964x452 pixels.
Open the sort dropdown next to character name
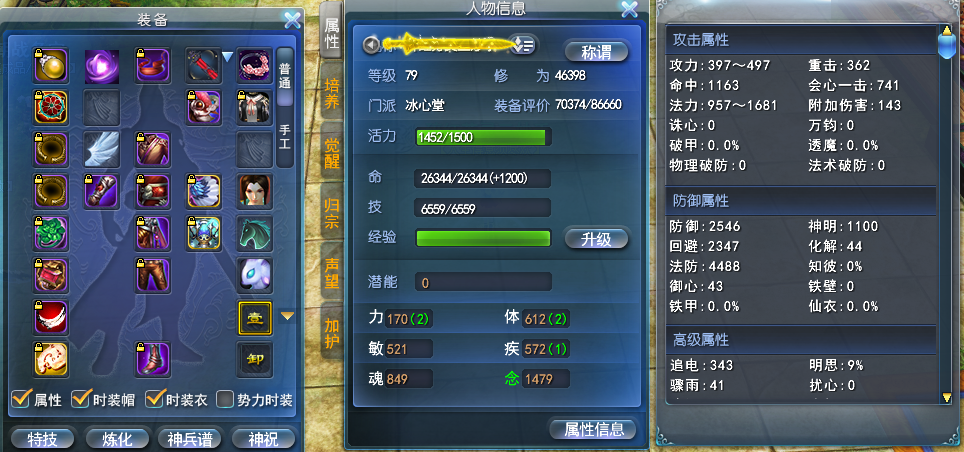coord(523,44)
